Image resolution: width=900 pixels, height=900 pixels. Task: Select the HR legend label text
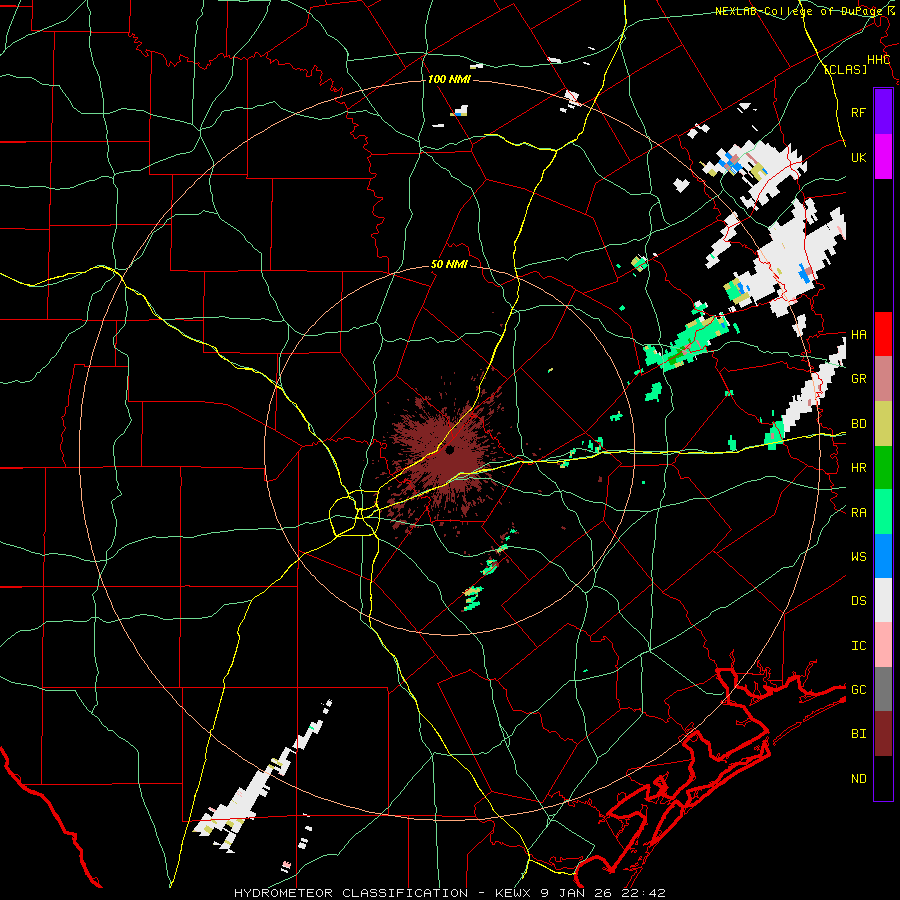858,468
